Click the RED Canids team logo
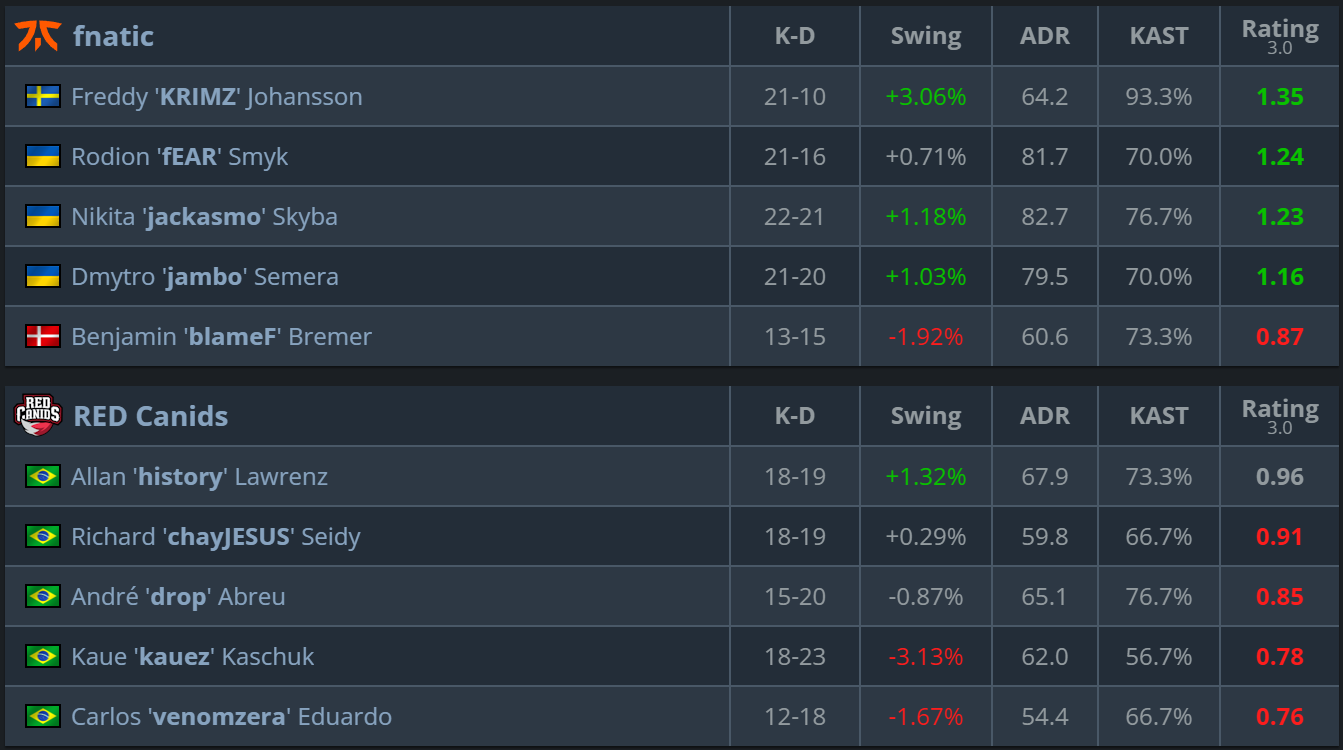Image resolution: width=1343 pixels, height=750 pixels. [x=38, y=416]
